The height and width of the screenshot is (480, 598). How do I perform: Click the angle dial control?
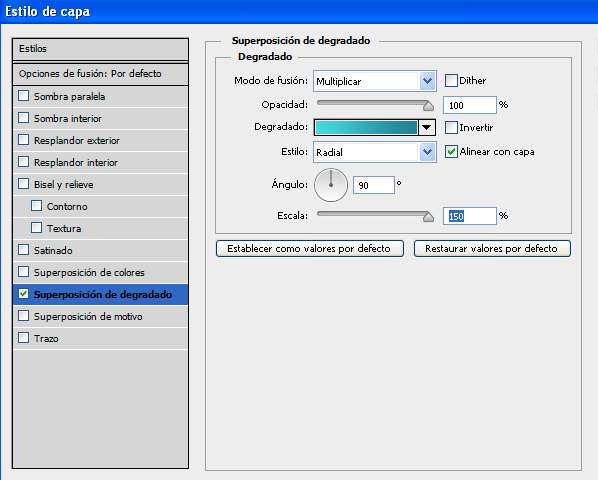point(331,185)
